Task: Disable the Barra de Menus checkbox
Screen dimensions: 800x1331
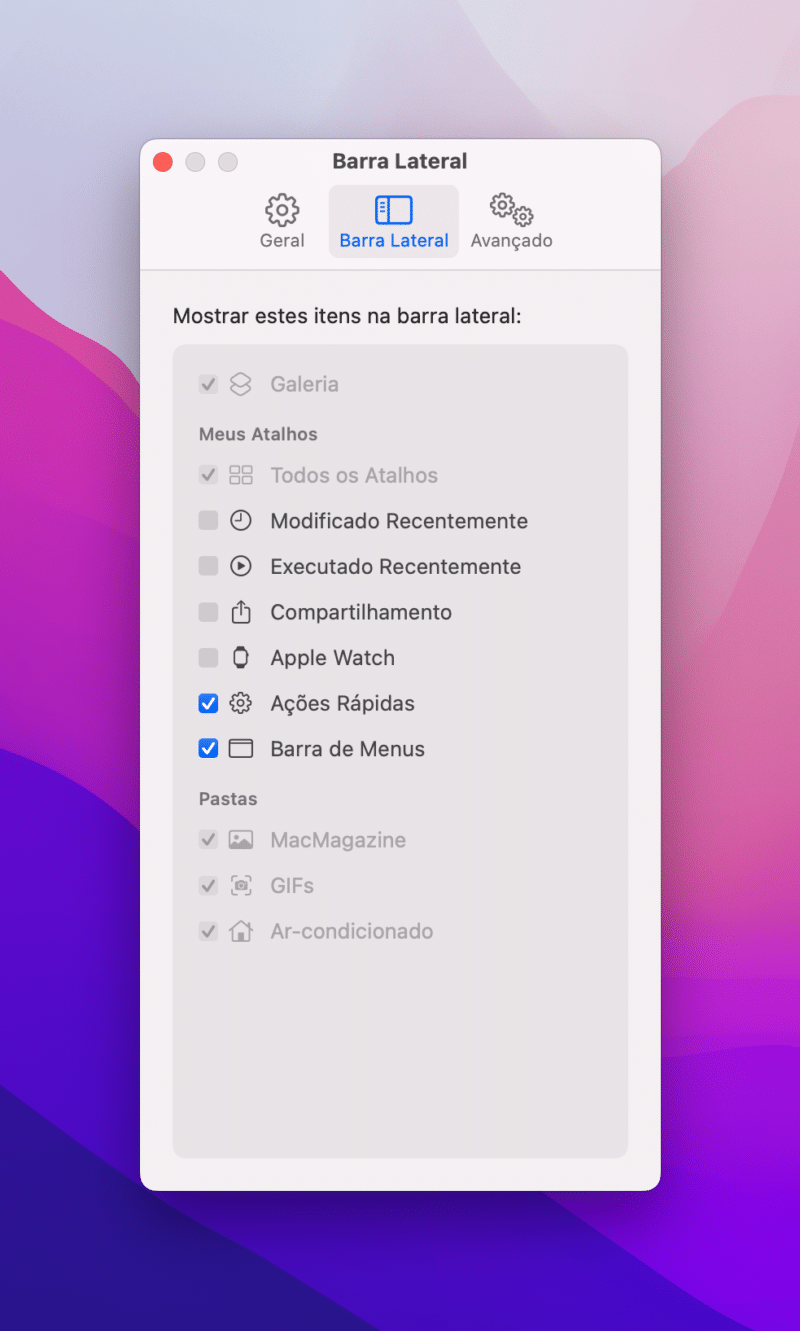Action: 207,748
